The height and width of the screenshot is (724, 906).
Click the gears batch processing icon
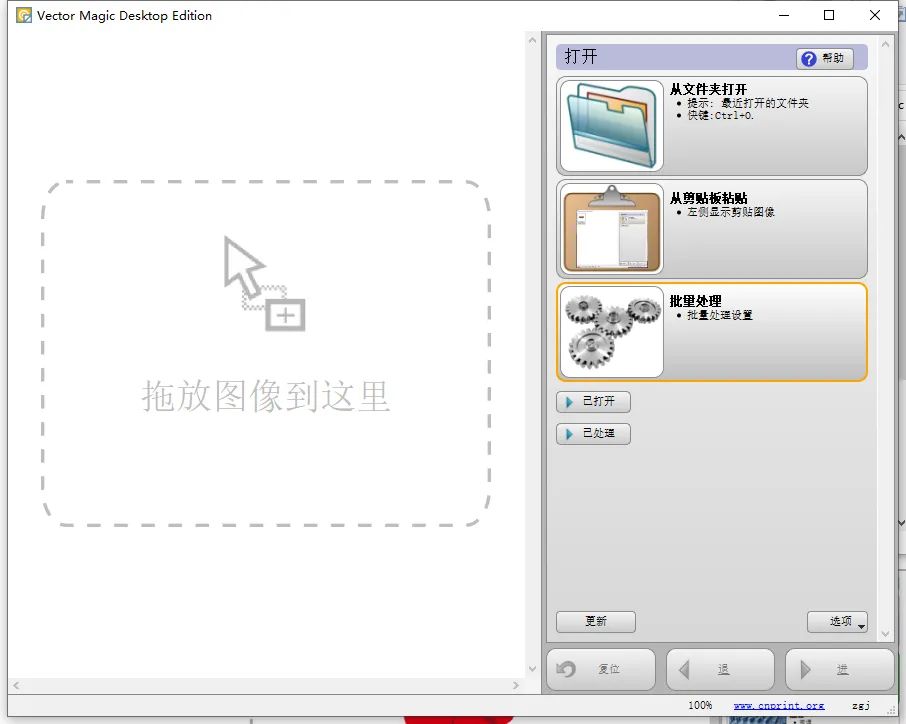(x=612, y=332)
